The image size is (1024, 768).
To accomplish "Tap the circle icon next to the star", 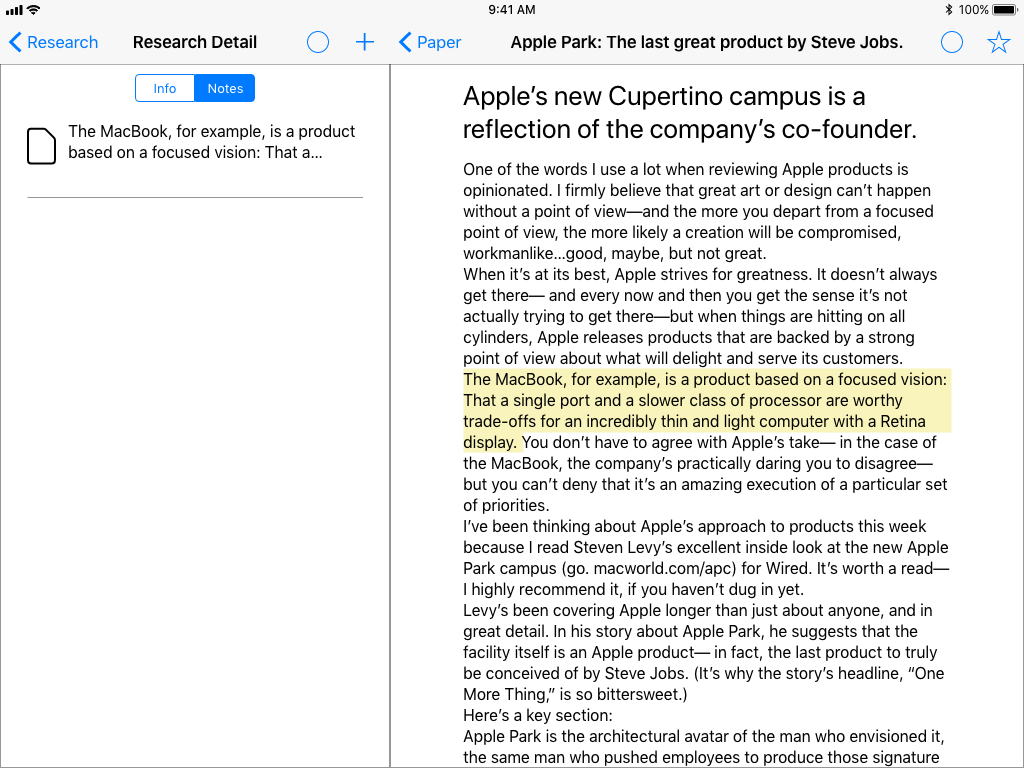I will pos(952,42).
